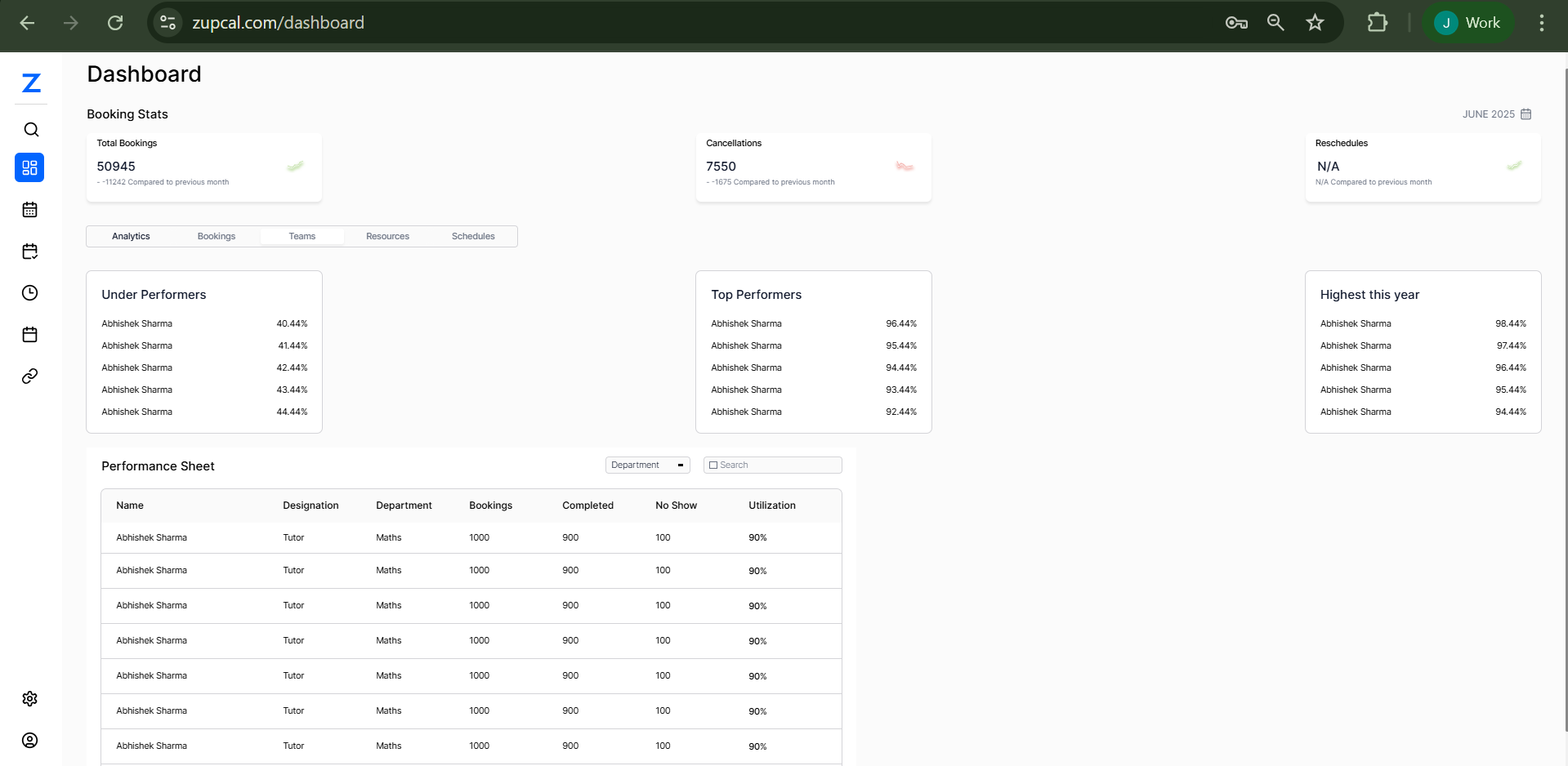Viewport: 1568px width, 766px height.
Task: Click the Zupcal Z logo
Action: [x=30, y=82]
